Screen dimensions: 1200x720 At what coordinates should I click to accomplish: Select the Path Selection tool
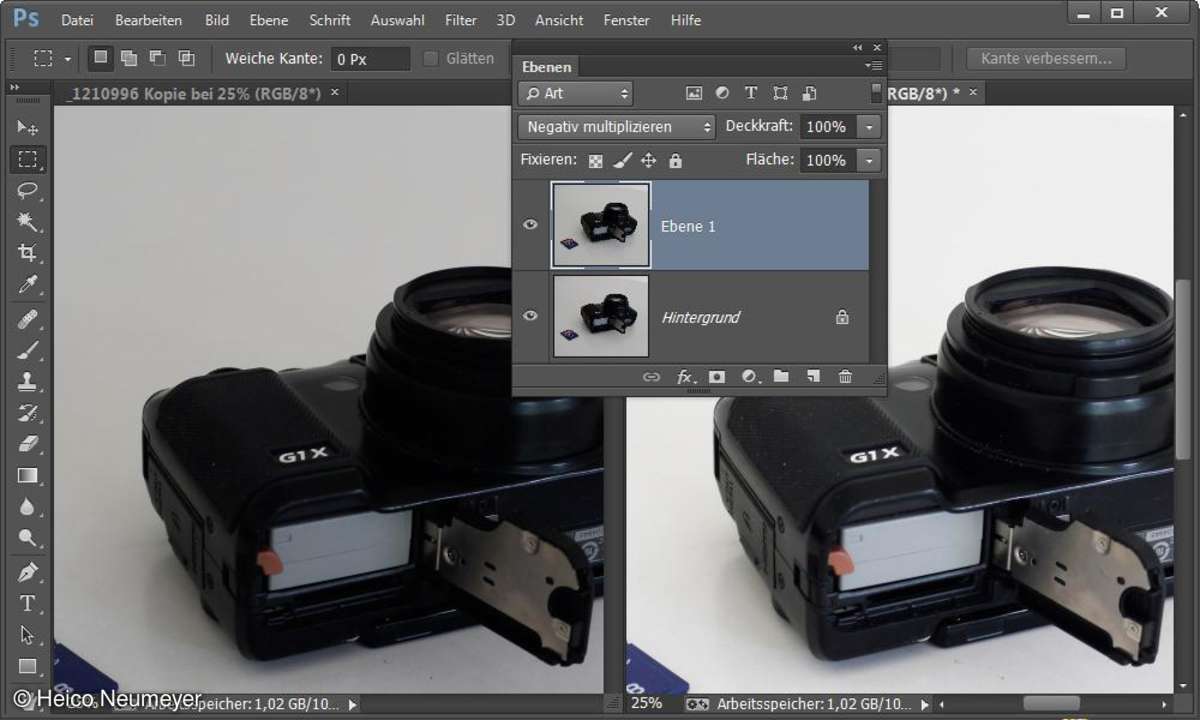click(28, 635)
